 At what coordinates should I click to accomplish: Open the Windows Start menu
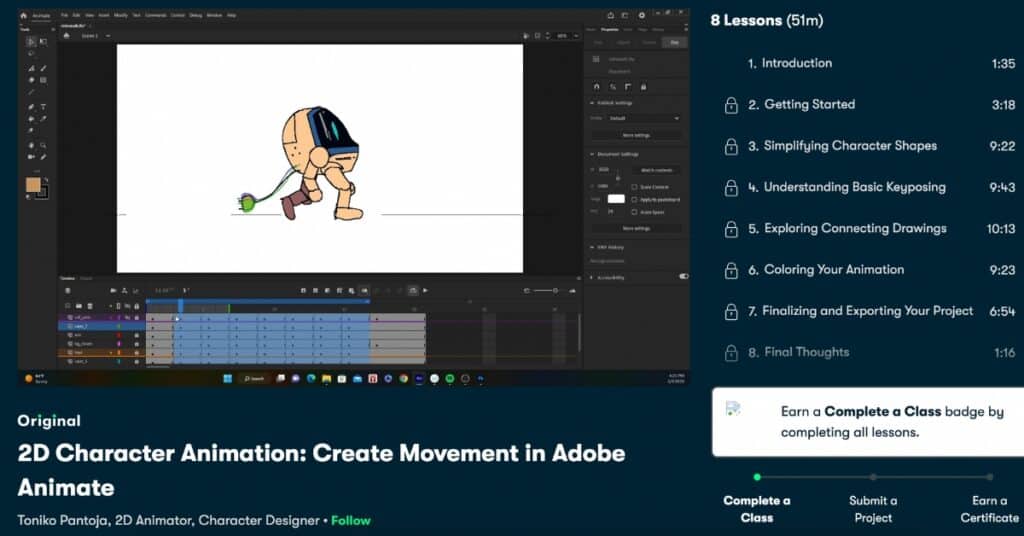[226, 378]
